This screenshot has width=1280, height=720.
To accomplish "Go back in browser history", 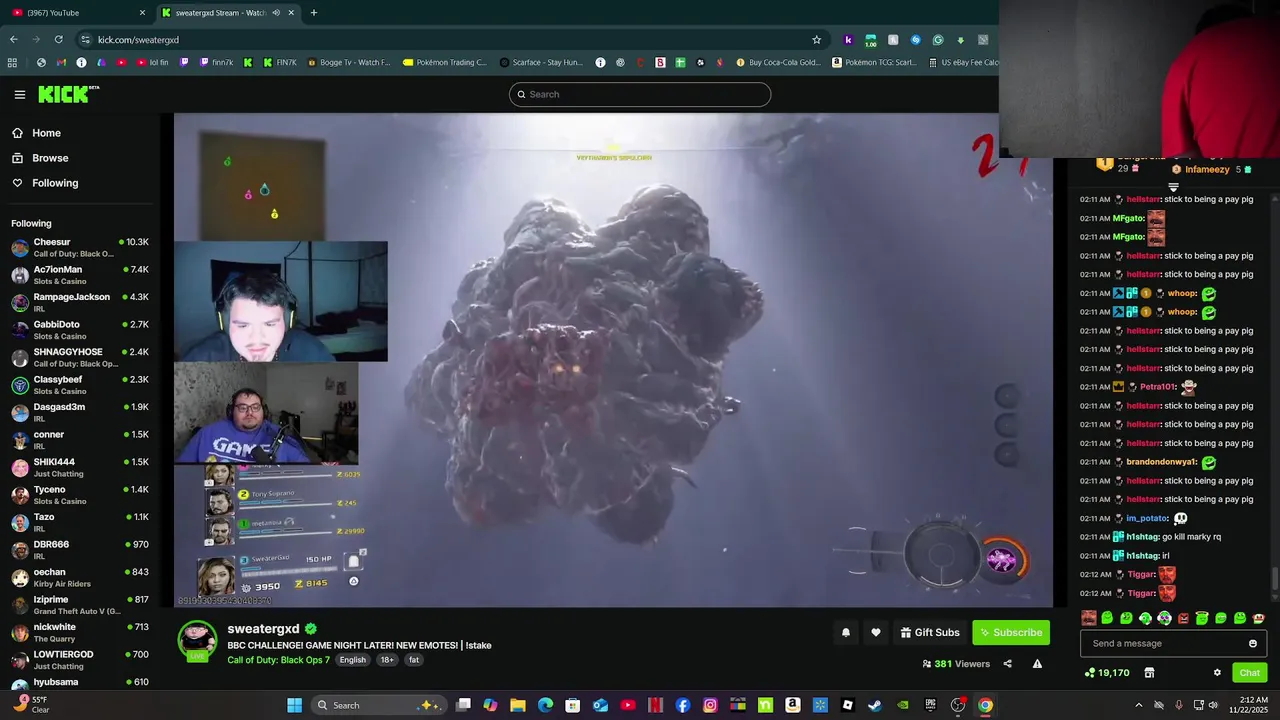I will click(x=13, y=40).
